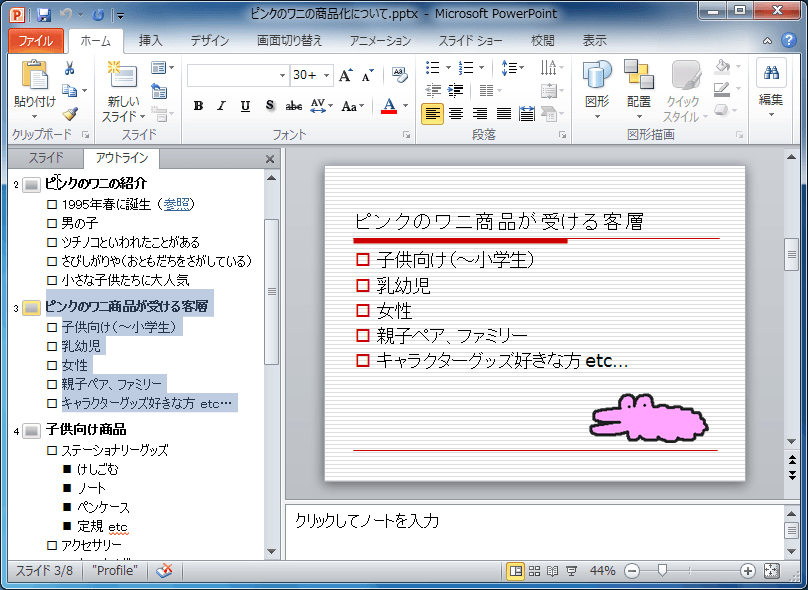Click the notes field クリックしてノートを入力
Image resolution: width=808 pixels, height=590 pixels.
click(534, 531)
